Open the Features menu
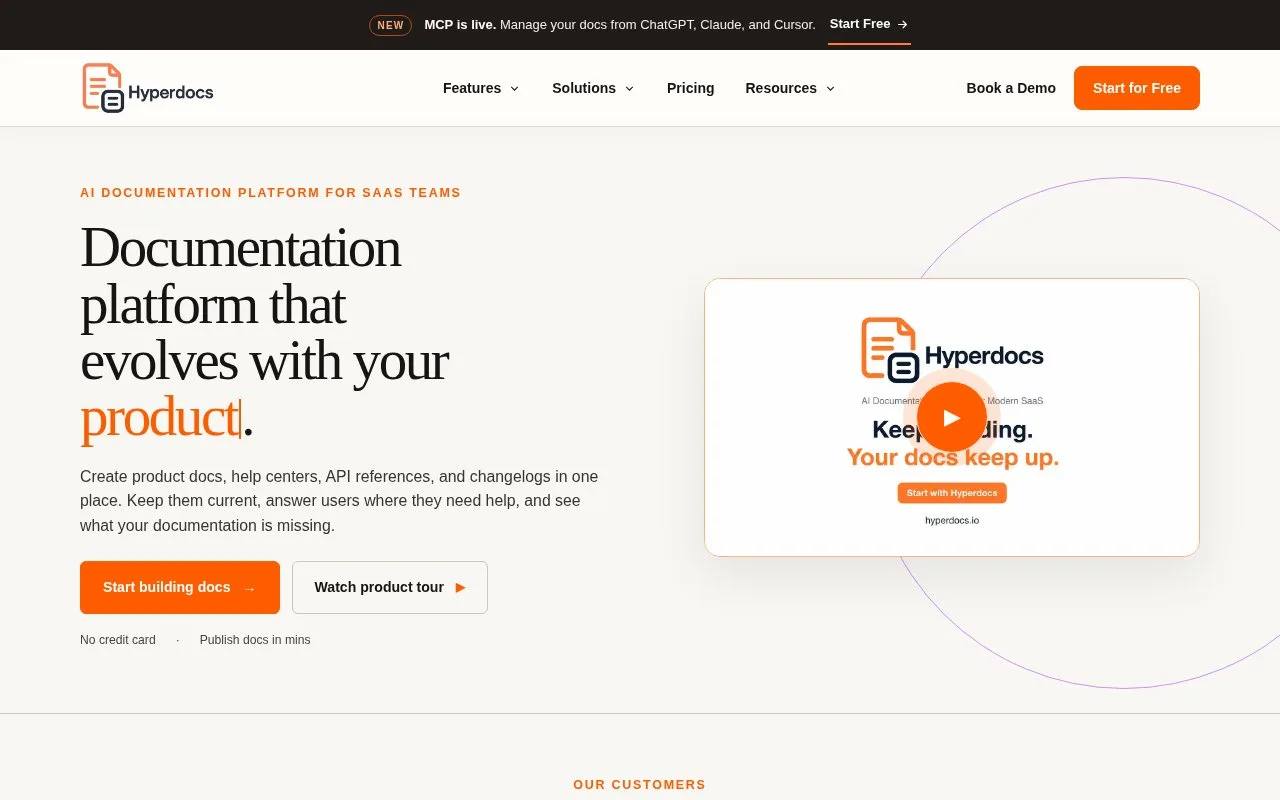 click(481, 88)
